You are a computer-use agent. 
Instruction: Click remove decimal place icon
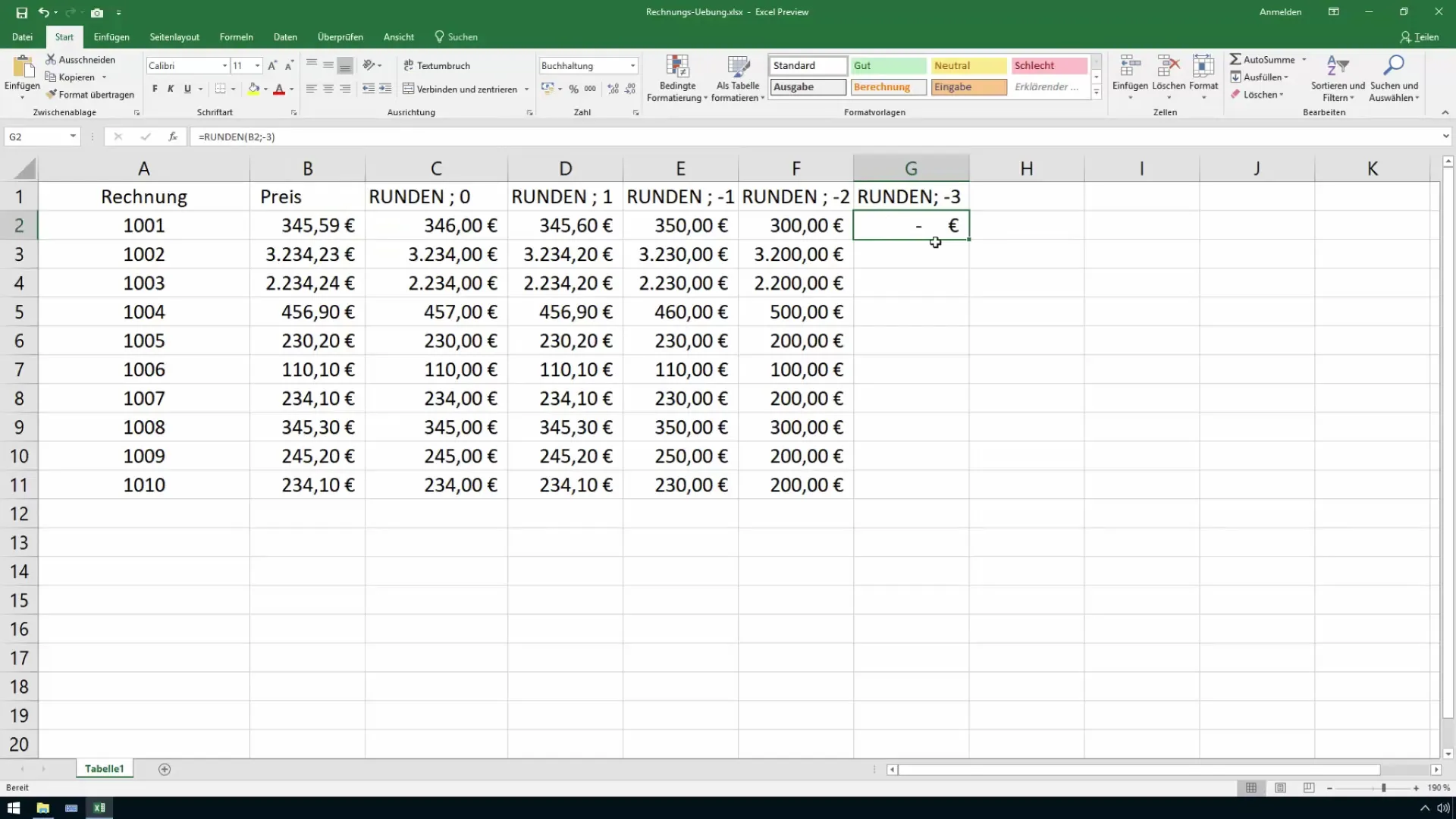tap(630, 89)
